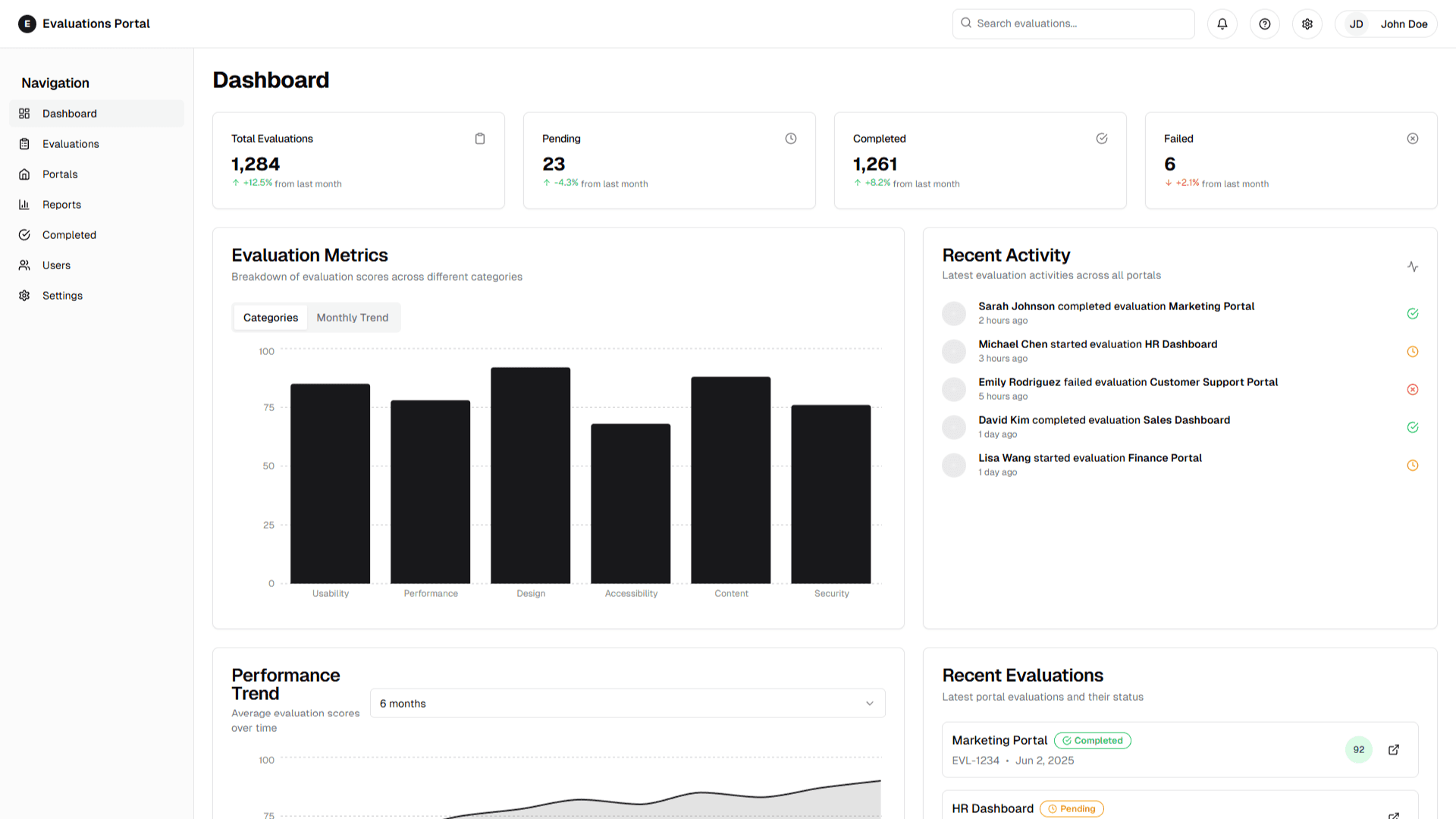Open Portals in the navigation
The width and height of the screenshot is (1456, 819).
click(96, 174)
